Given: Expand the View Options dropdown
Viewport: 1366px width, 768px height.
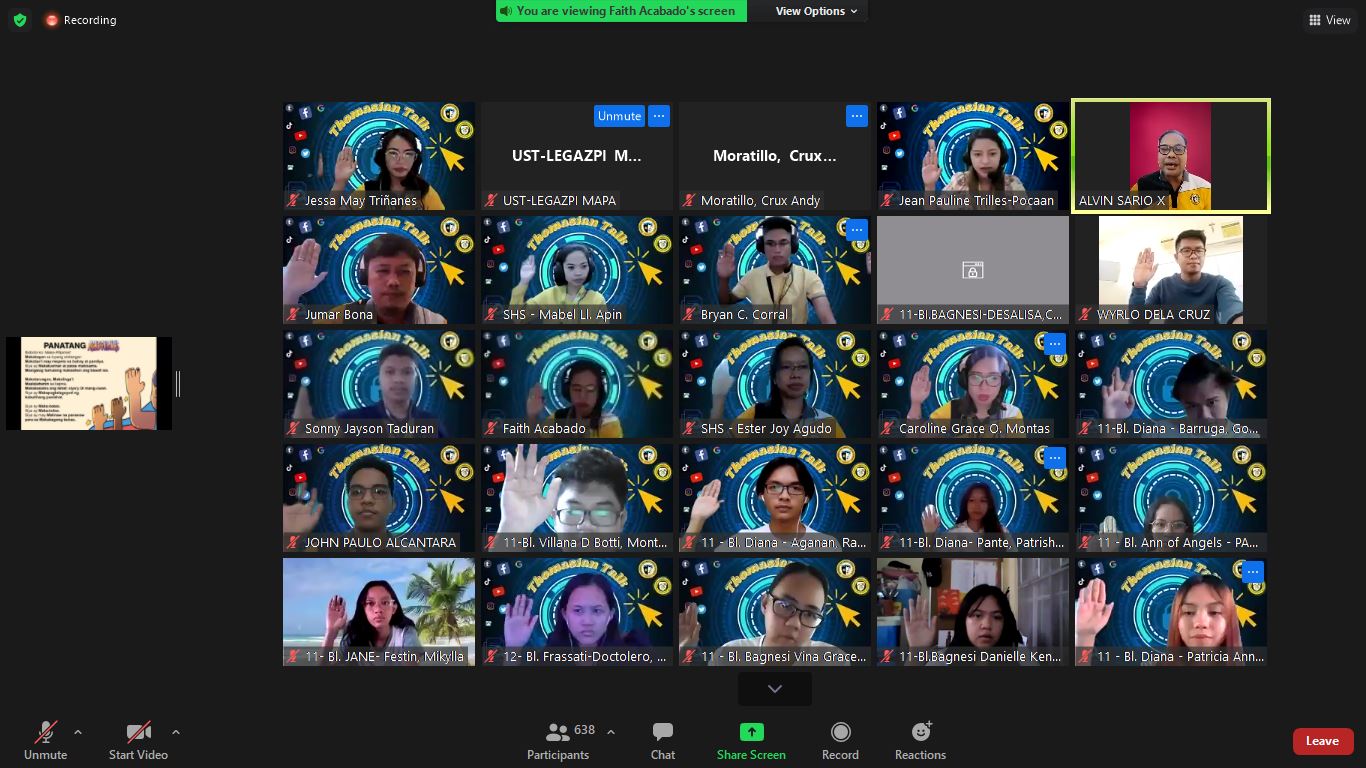Looking at the screenshot, I should click(x=816, y=11).
